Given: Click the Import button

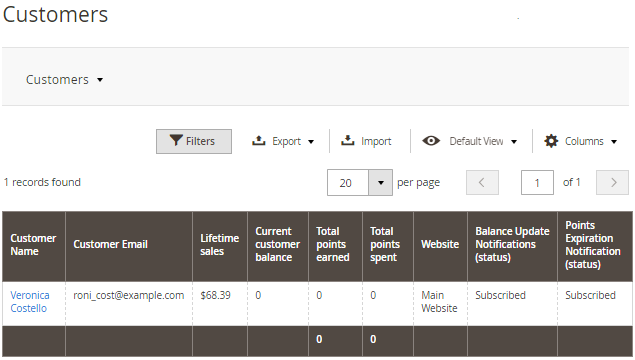Looking at the screenshot, I should [367, 141].
